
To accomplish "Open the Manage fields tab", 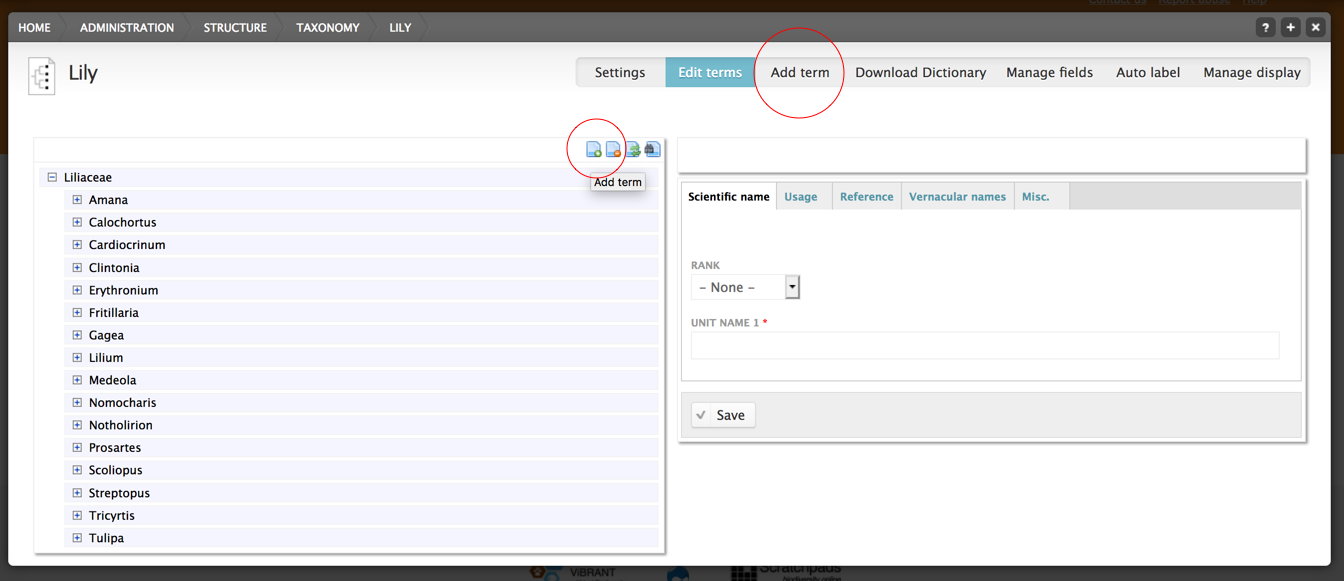I will [1050, 72].
